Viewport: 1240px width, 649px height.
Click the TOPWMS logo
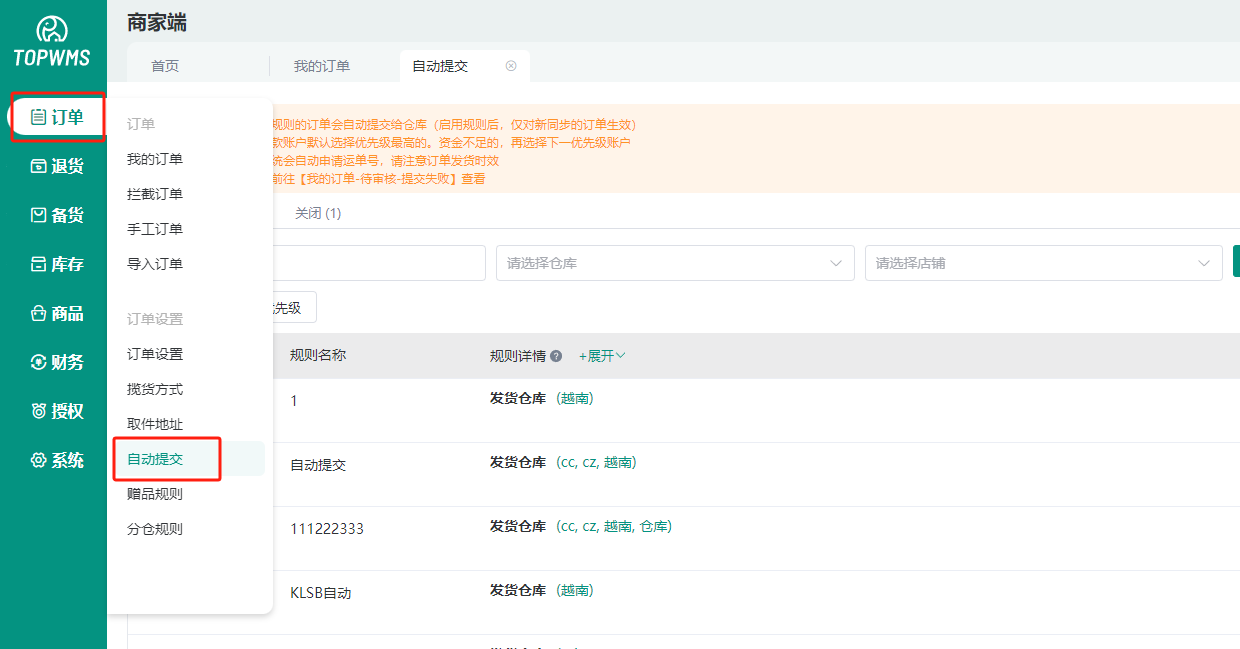pyautogui.click(x=52, y=43)
